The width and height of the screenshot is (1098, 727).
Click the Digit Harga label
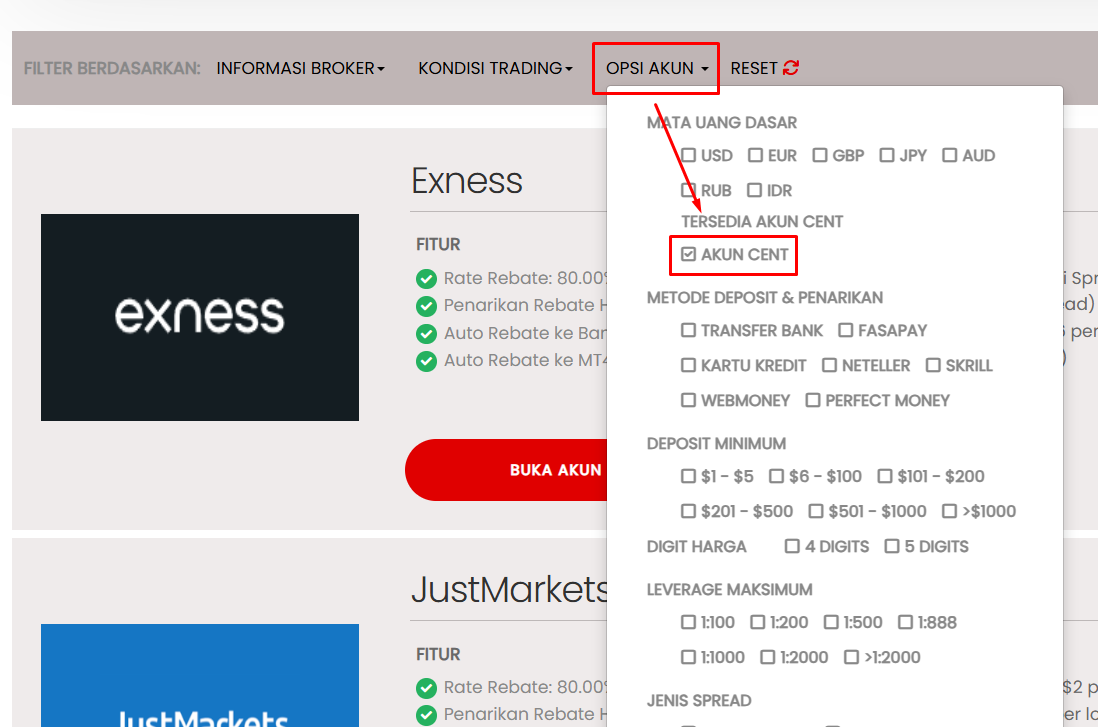(697, 546)
